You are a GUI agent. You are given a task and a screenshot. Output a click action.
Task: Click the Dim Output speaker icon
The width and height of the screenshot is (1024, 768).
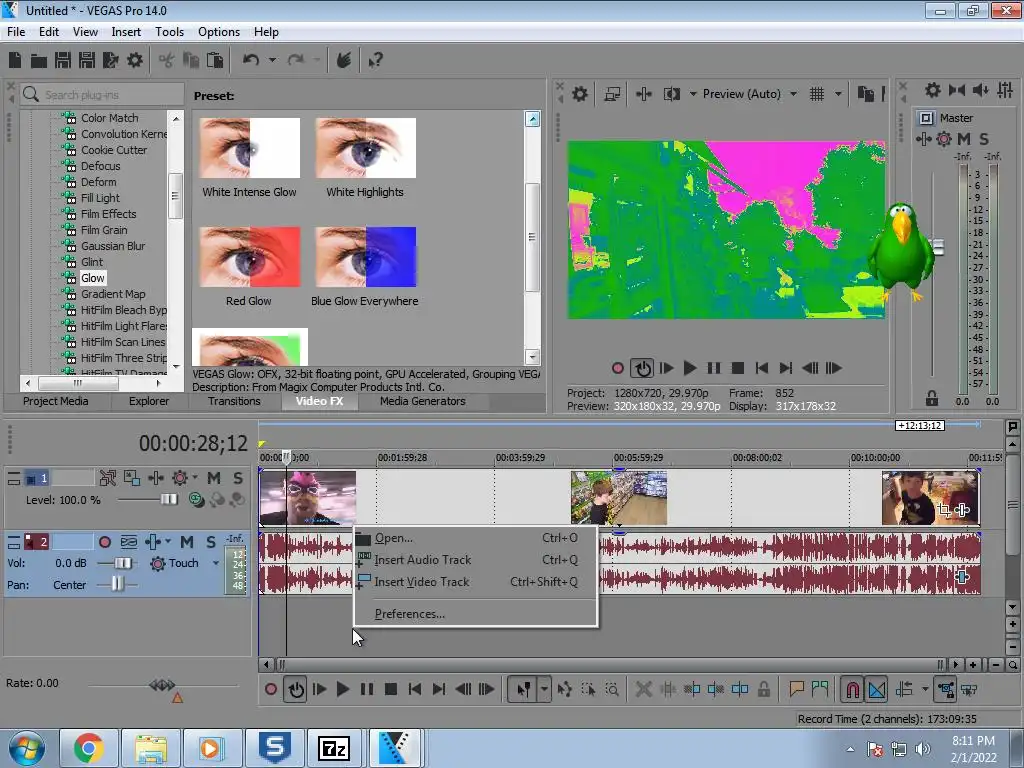coord(980,90)
